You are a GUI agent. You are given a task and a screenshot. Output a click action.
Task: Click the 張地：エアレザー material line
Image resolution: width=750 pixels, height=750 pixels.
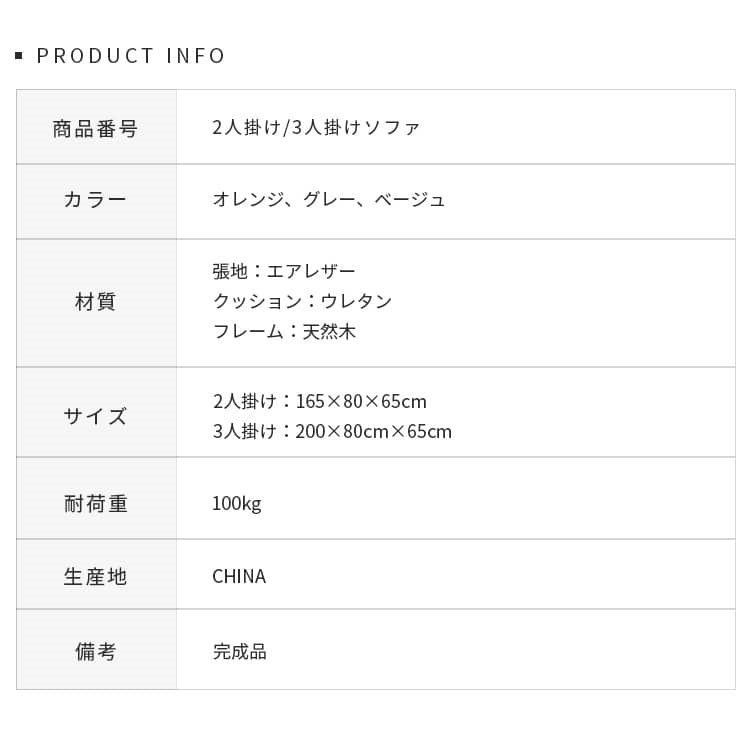(284, 271)
